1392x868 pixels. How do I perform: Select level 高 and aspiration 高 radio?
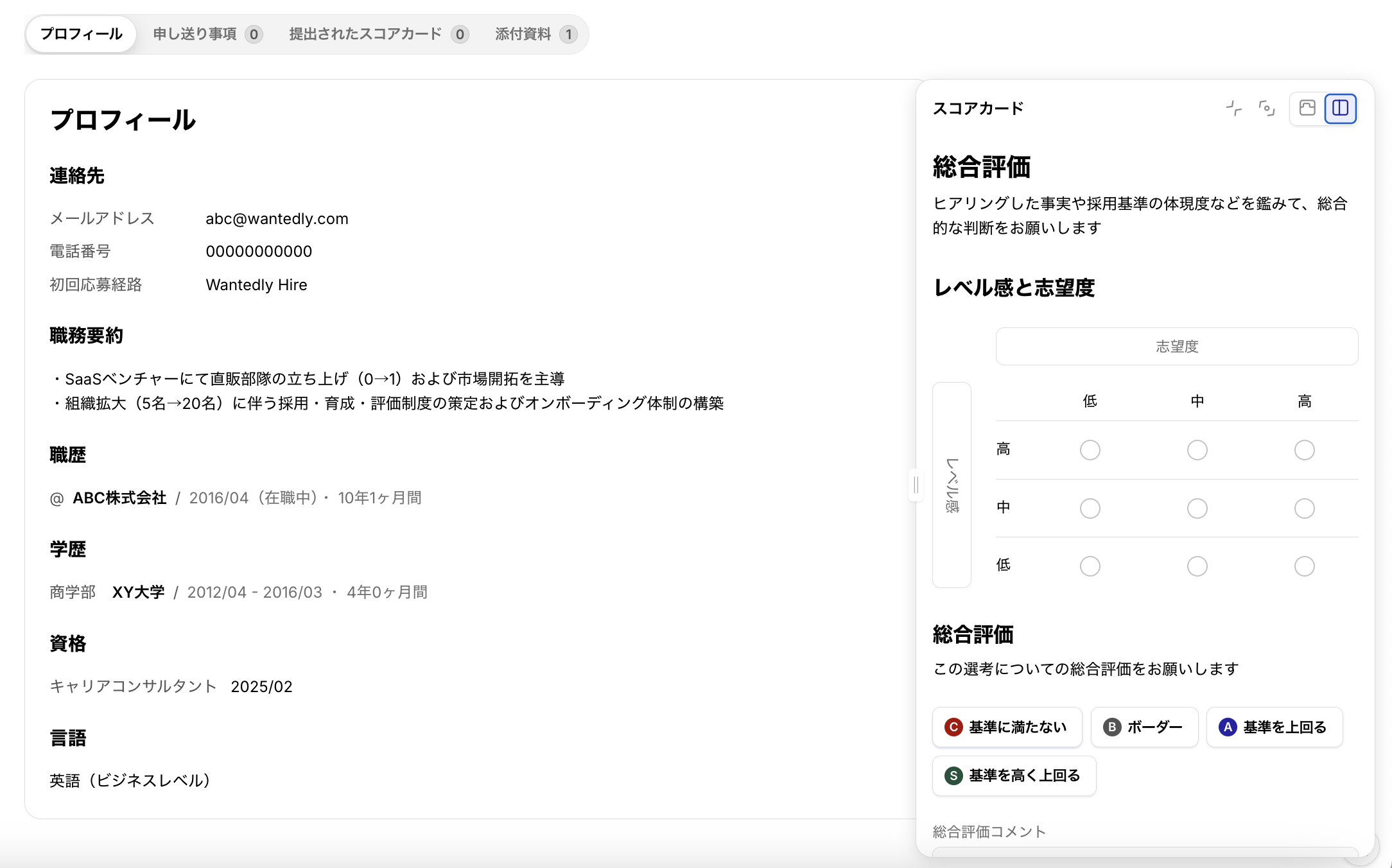[x=1304, y=450]
